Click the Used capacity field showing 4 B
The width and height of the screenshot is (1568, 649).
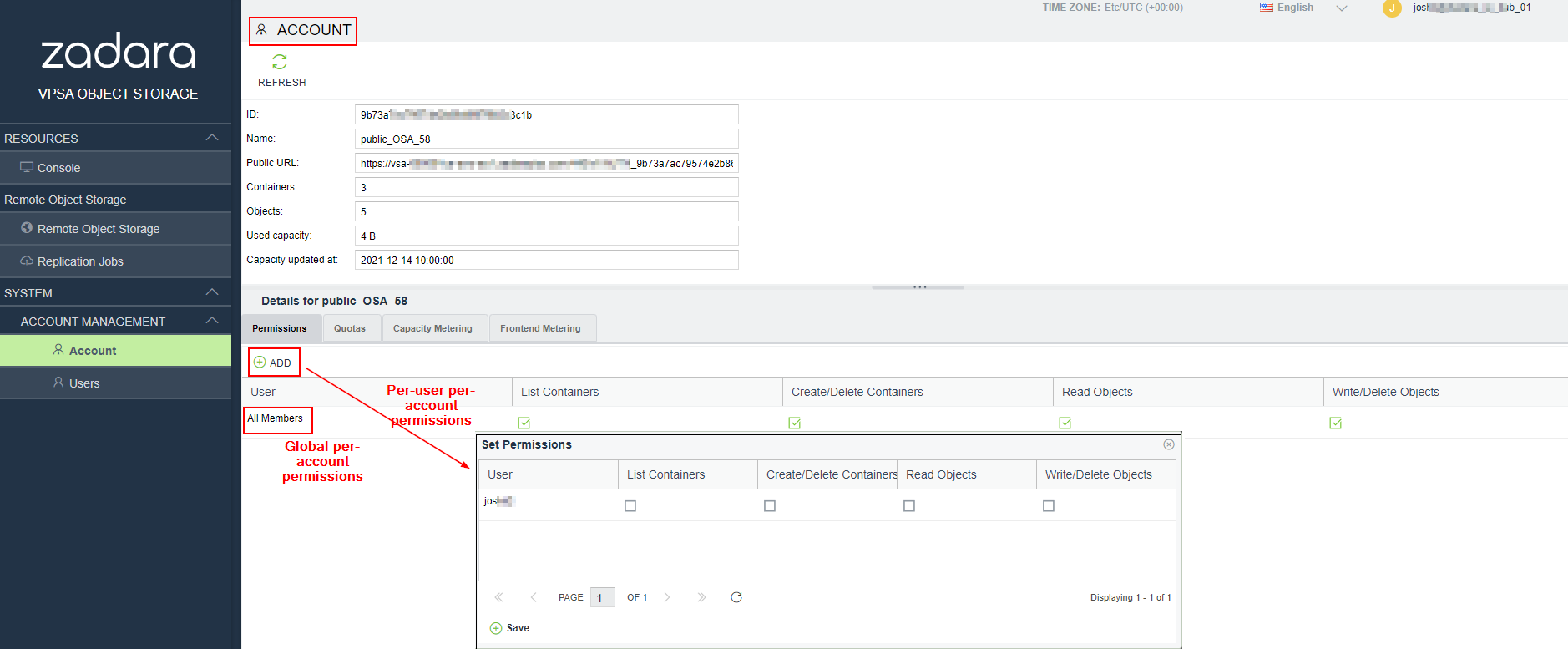(547, 236)
